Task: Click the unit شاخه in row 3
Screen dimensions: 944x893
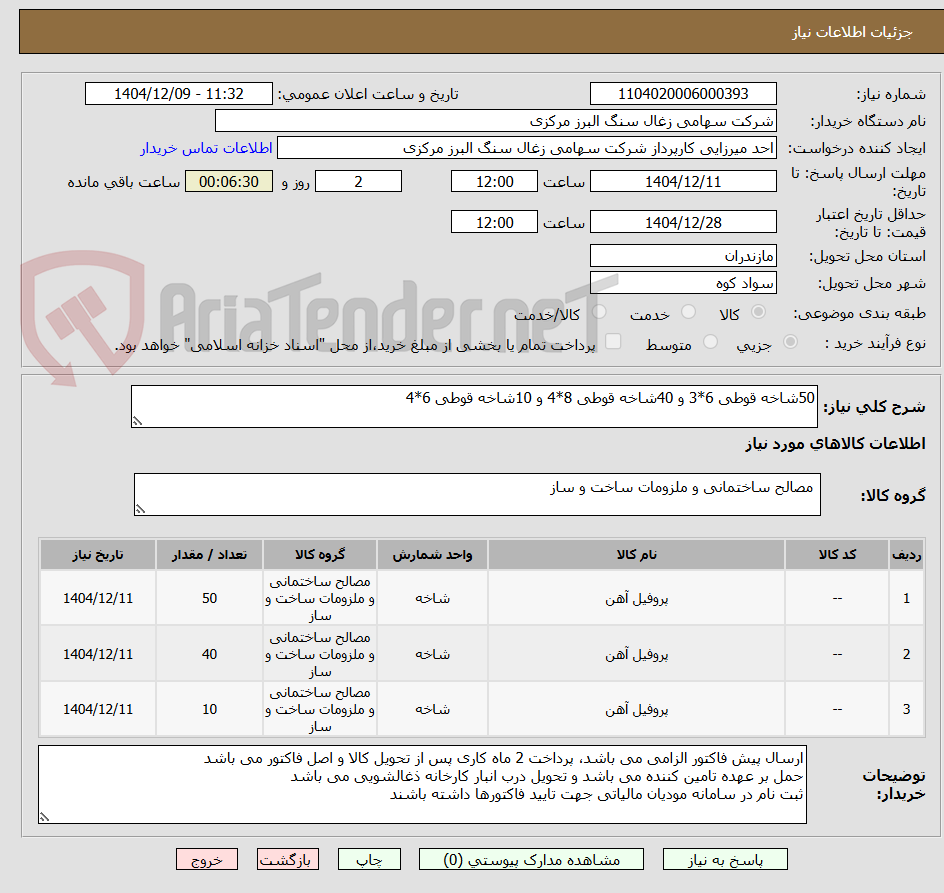Action: coord(432,709)
